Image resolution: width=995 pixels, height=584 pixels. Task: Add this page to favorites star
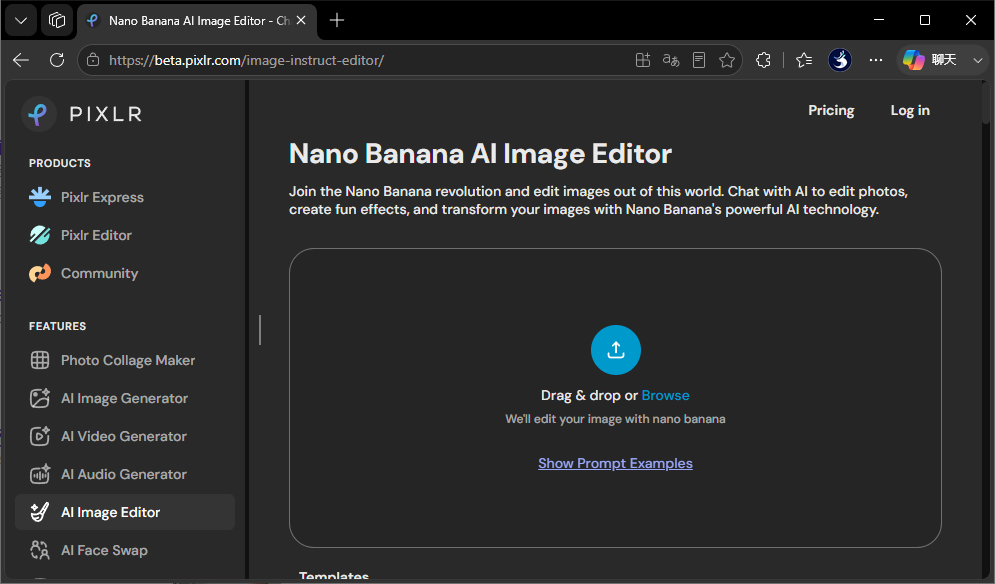click(x=727, y=60)
